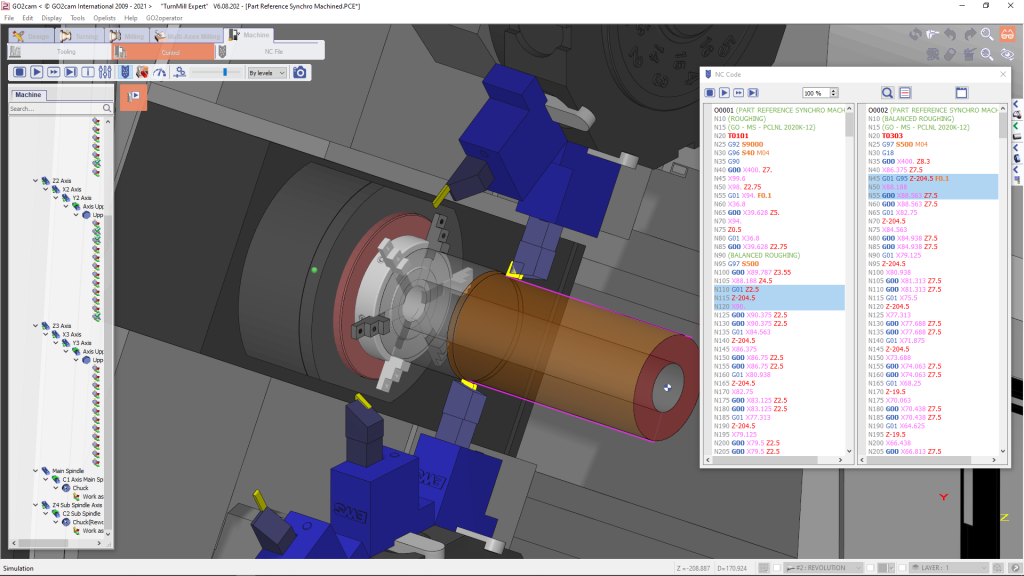
Task: Toggle the collision detection icon
Action: click(142, 72)
